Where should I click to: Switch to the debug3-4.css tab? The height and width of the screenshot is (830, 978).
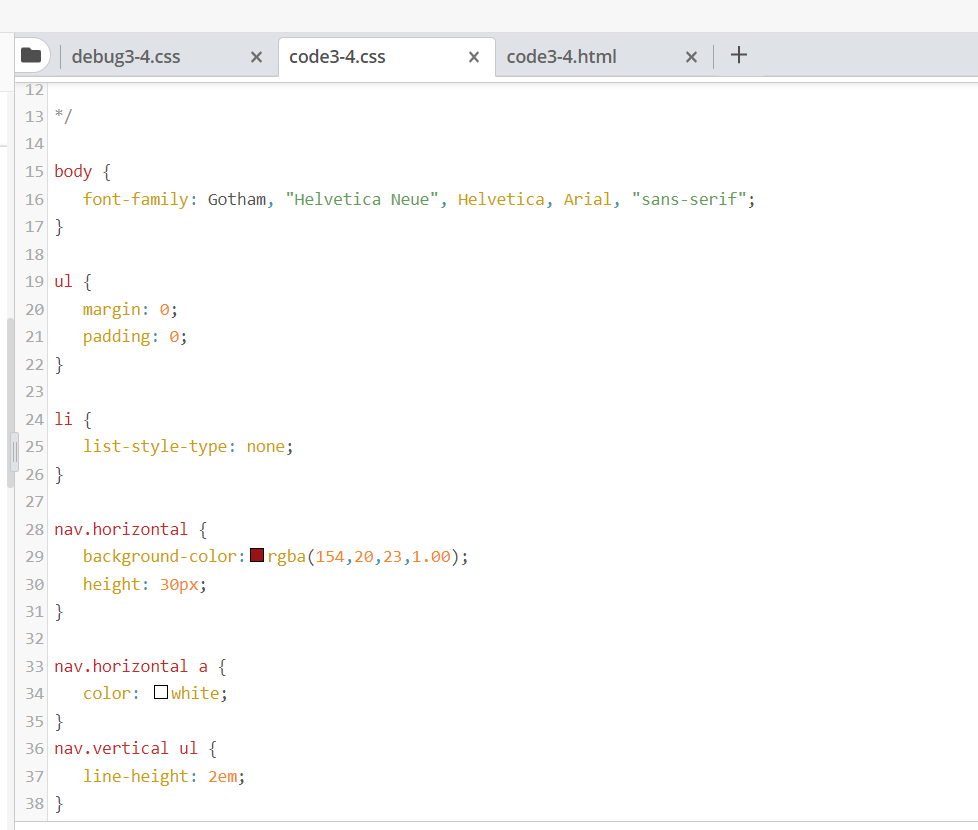pos(126,56)
